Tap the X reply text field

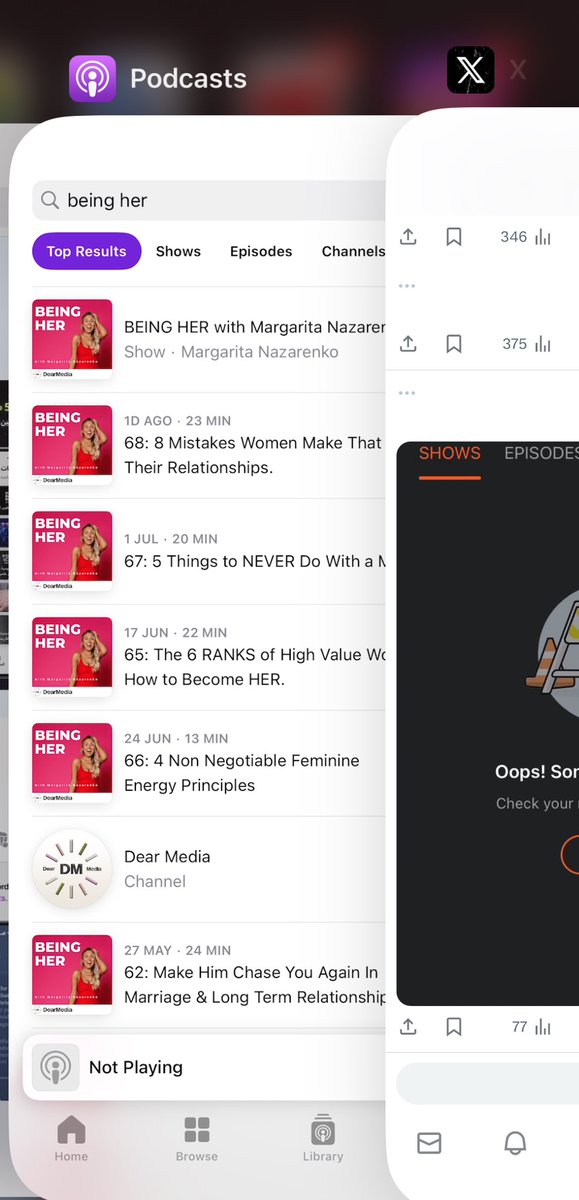488,1083
